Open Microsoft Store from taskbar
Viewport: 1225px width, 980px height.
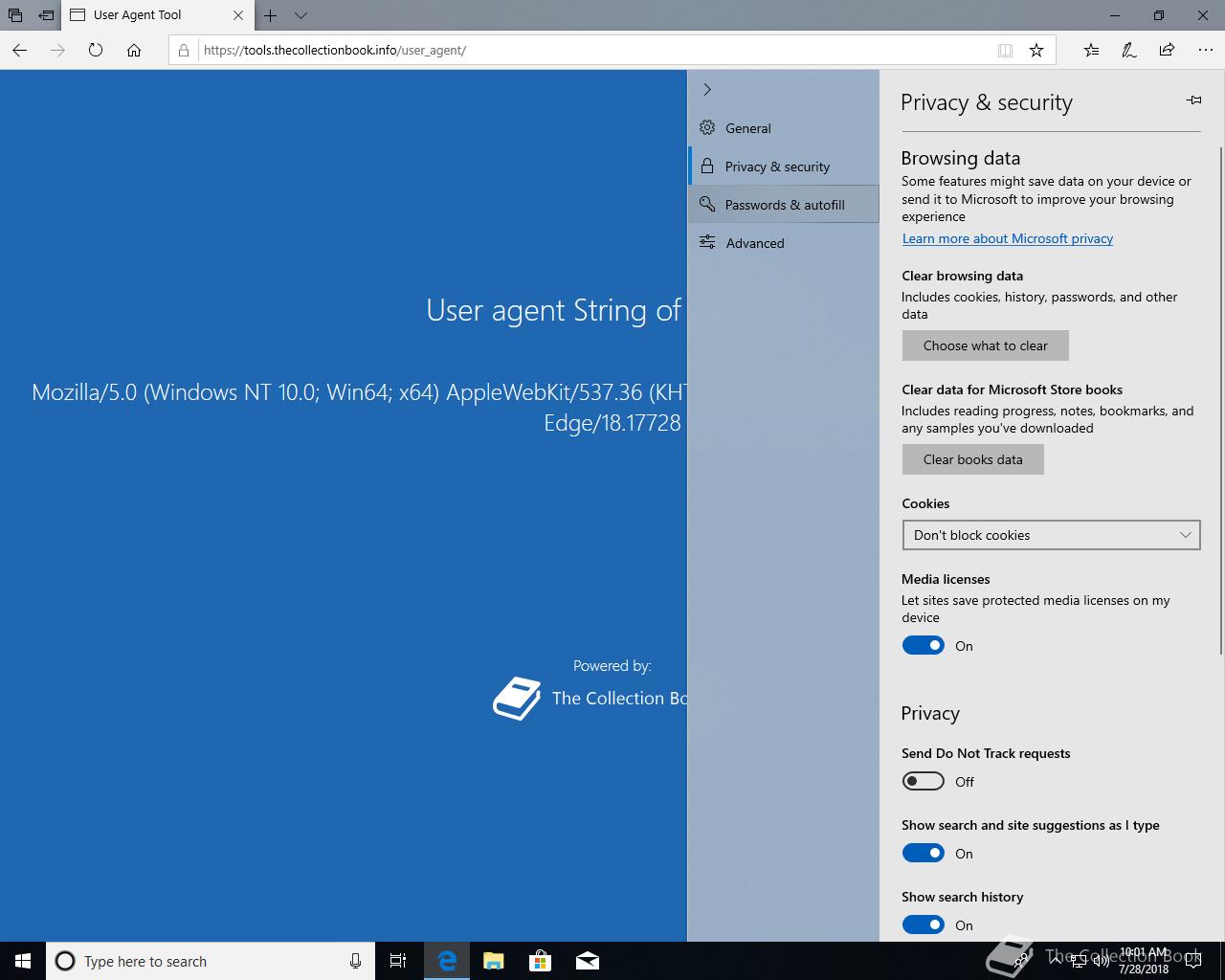coord(540,961)
